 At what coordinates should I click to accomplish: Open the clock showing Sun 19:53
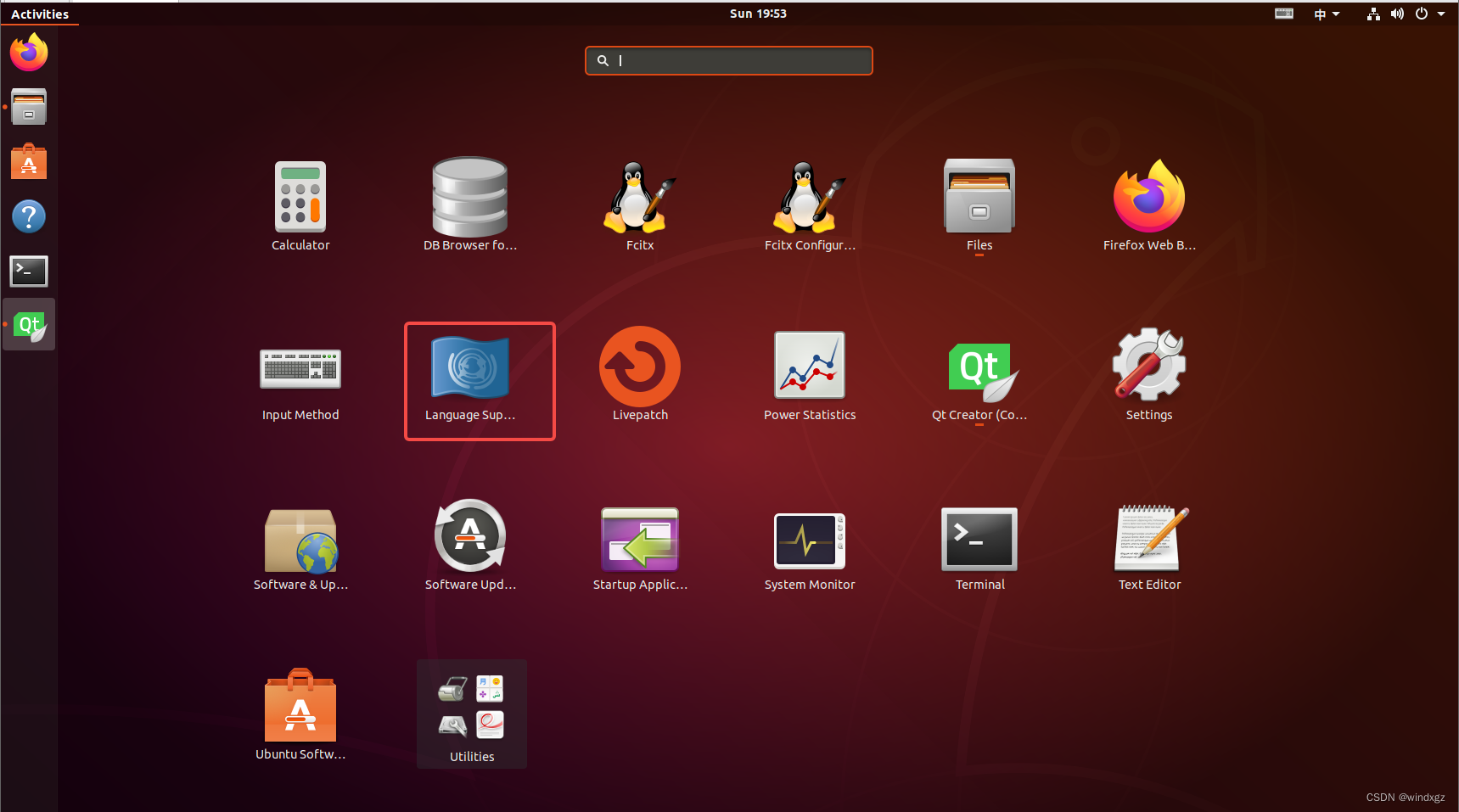(758, 14)
